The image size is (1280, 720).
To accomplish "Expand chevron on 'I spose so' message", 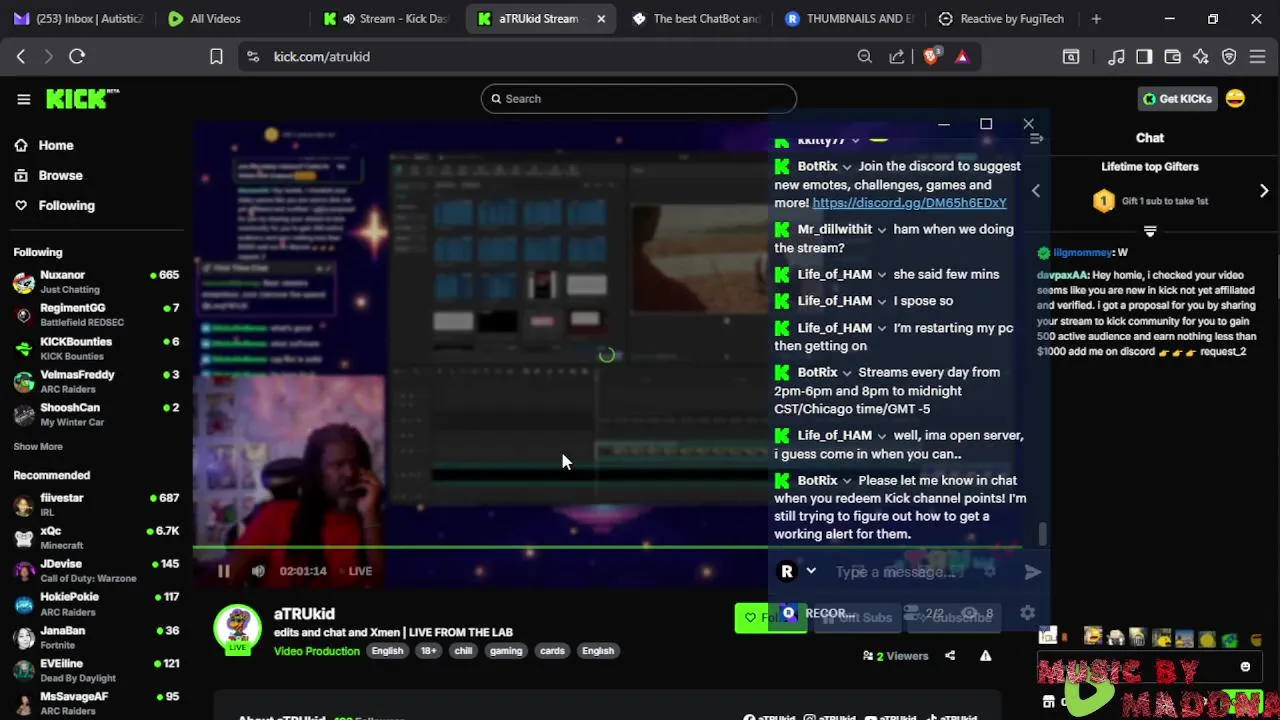I will click(x=882, y=301).
